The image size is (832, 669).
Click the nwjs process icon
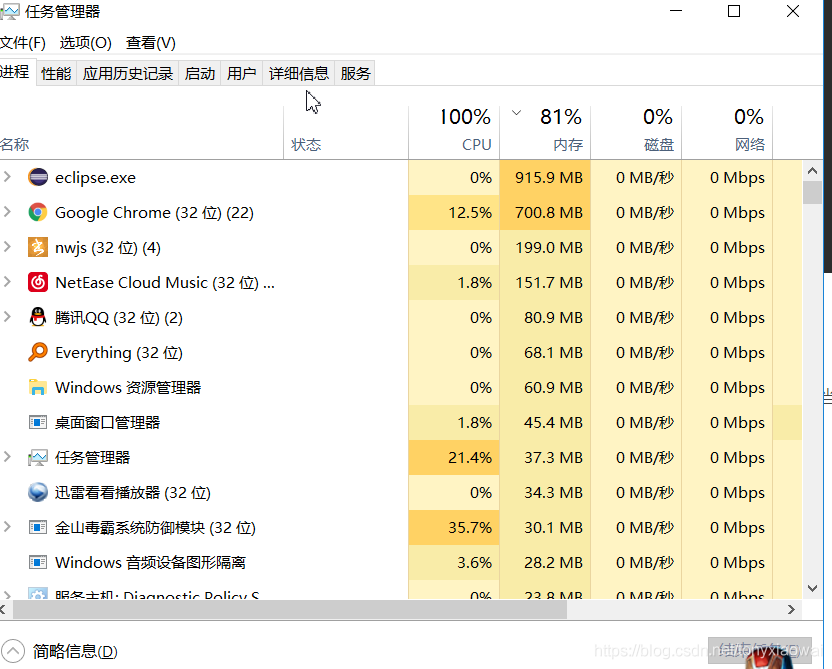tap(38, 247)
